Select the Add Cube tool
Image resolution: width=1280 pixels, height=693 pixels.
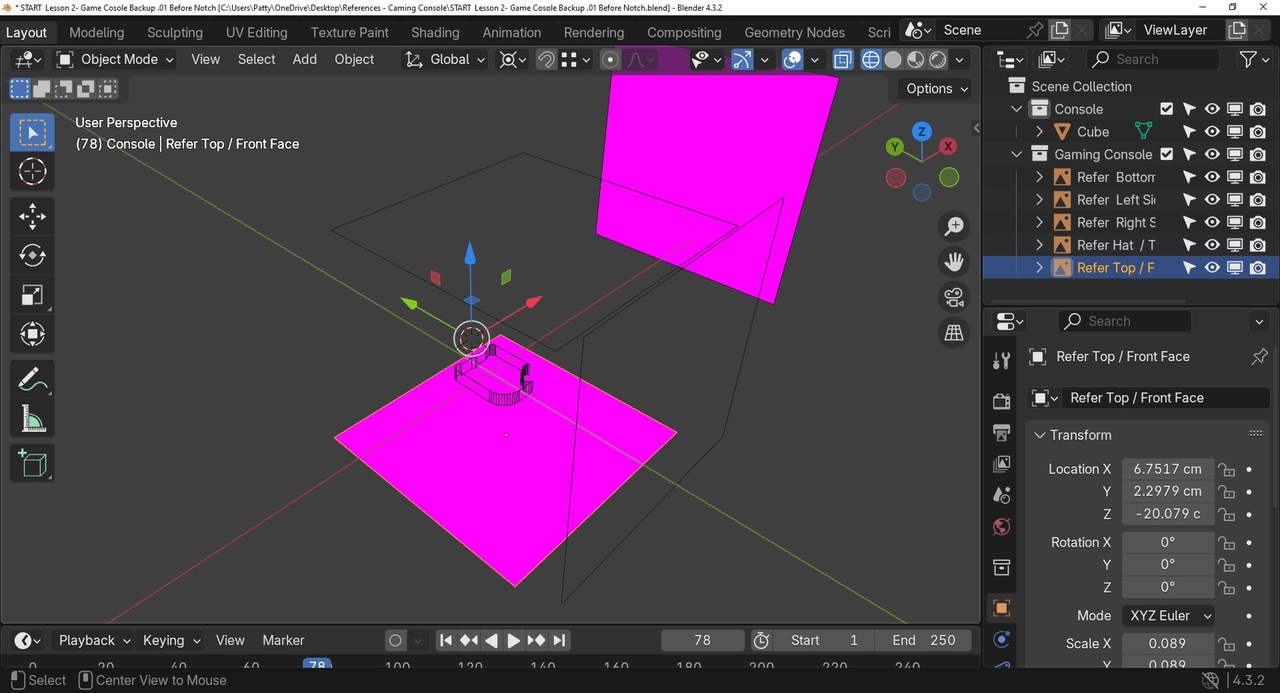[x=32, y=463]
